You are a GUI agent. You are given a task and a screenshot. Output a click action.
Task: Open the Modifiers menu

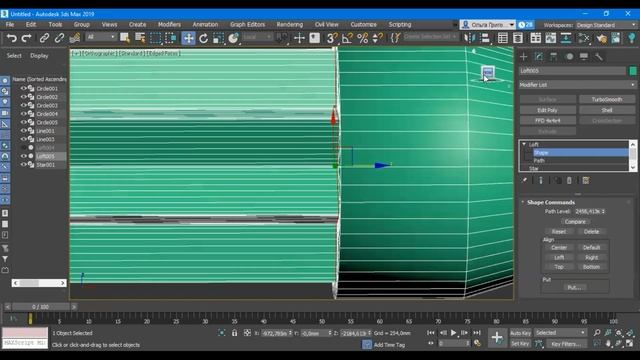(169, 24)
